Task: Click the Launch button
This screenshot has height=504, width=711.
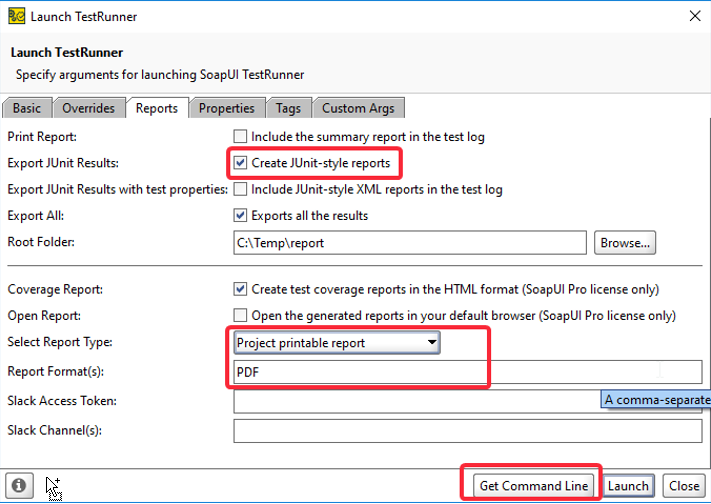Action: tap(628, 486)
